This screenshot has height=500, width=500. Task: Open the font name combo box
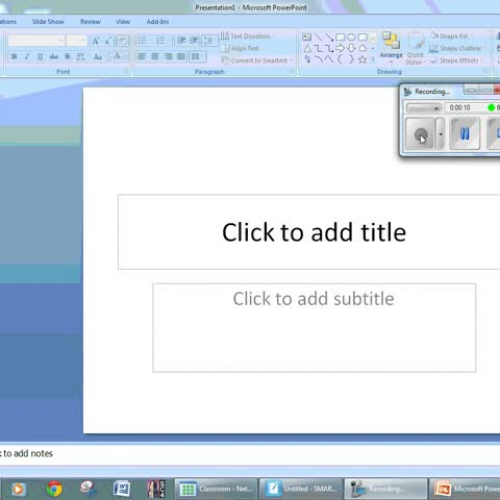(36, 41)
